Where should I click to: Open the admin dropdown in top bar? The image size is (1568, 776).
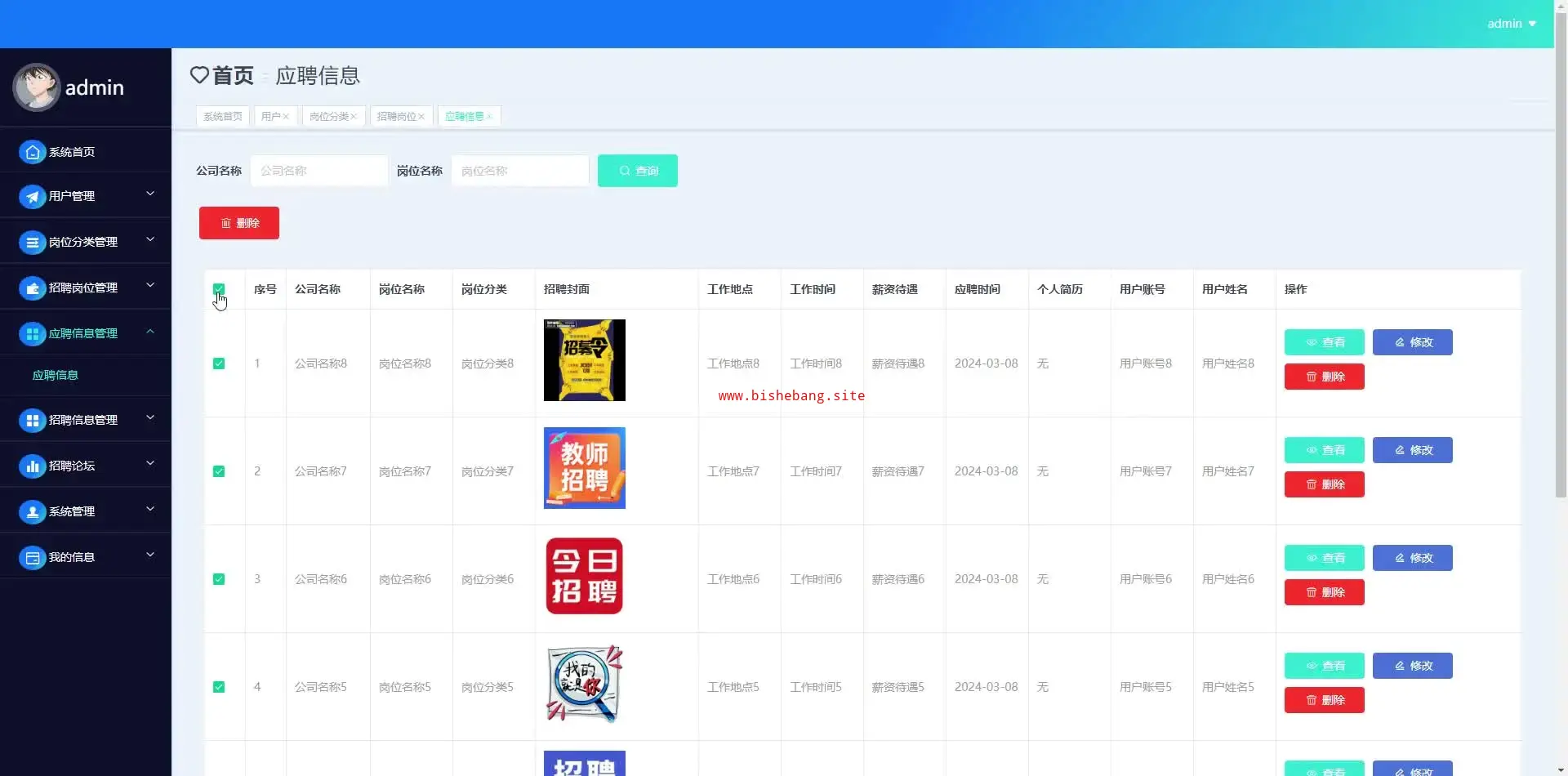pos(1511,24)
